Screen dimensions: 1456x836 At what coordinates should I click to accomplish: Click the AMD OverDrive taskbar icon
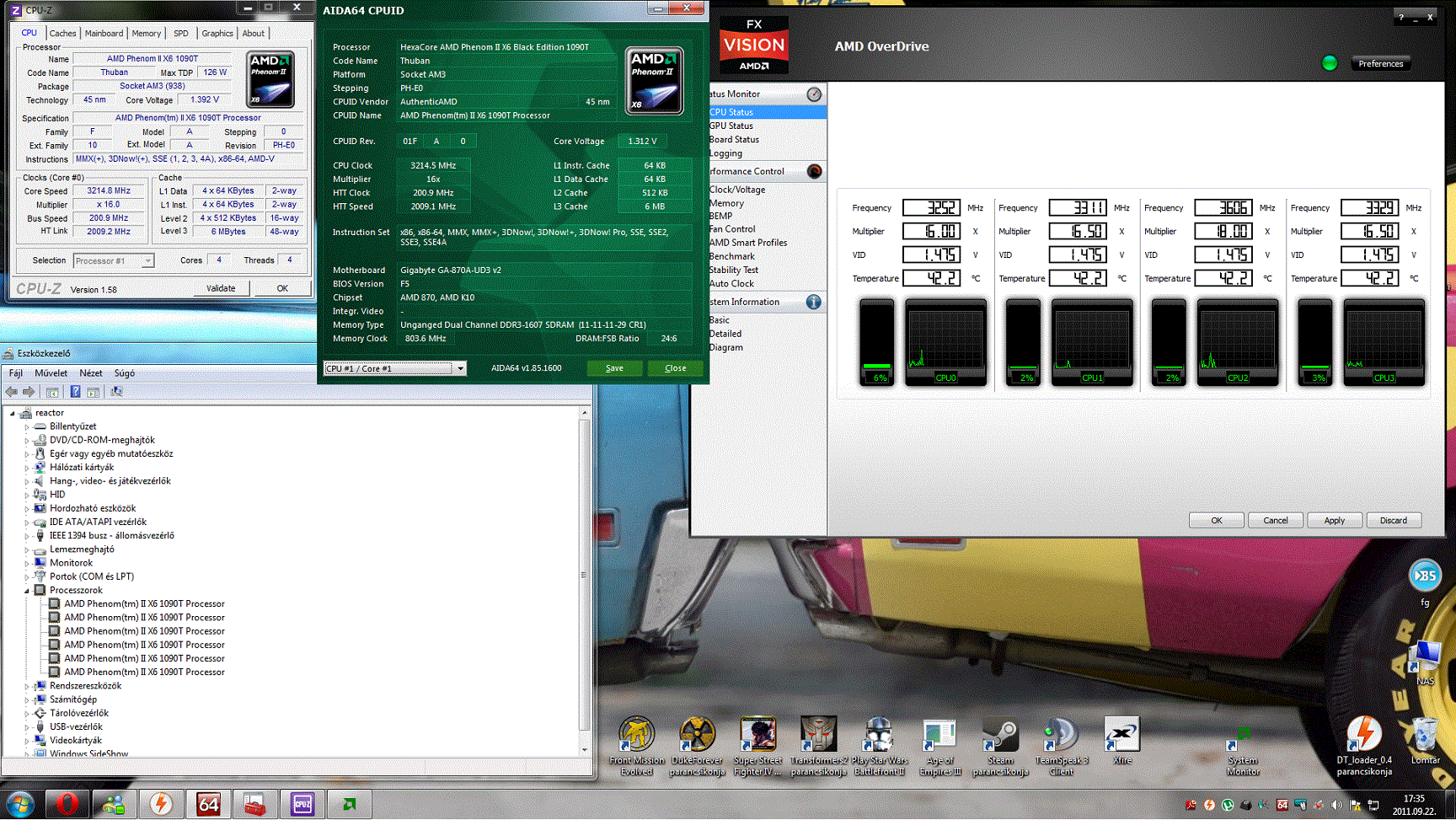point(350,804)
